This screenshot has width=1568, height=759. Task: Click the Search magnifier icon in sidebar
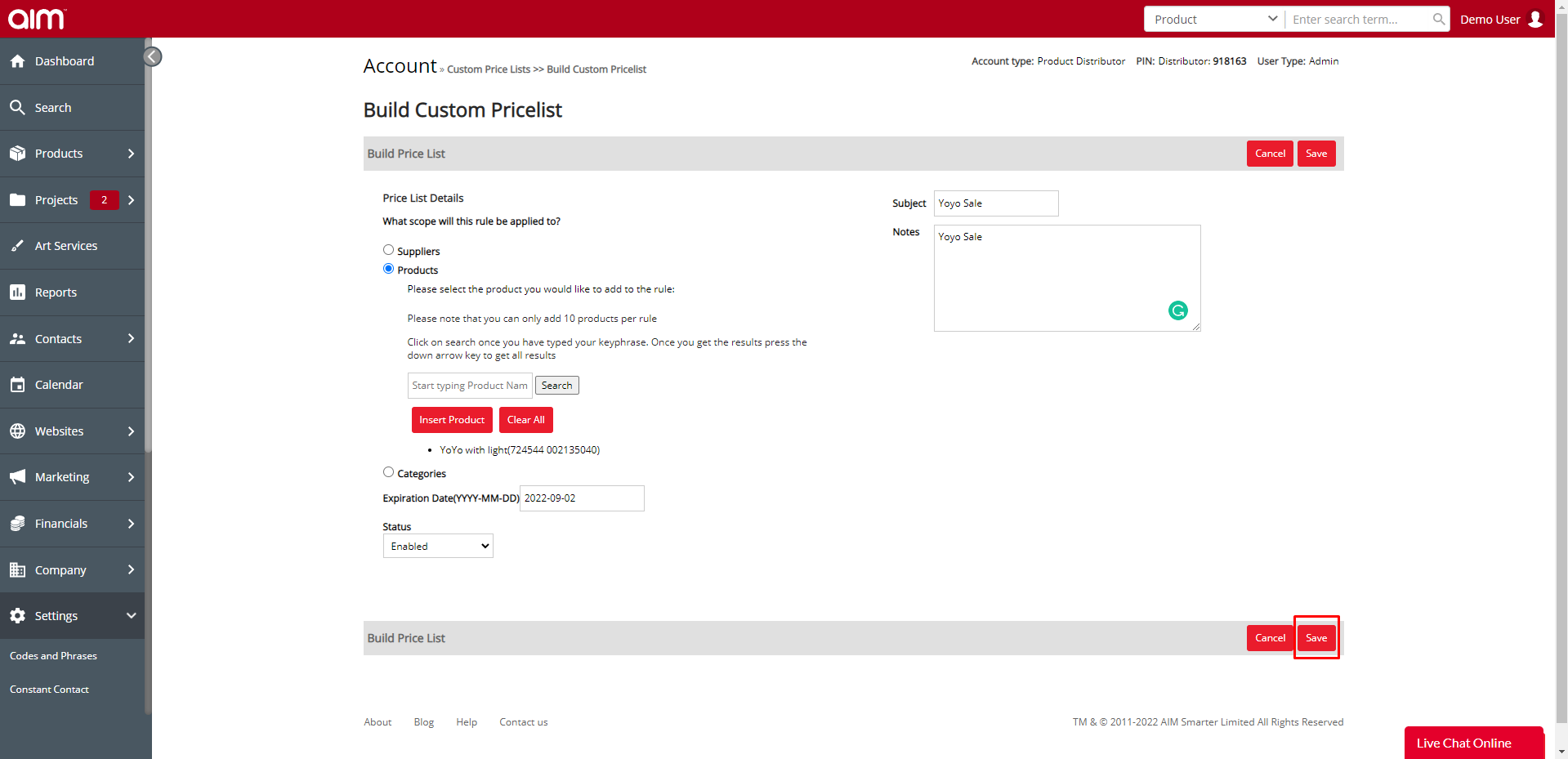pyautogui.click(x=17, y=107)
